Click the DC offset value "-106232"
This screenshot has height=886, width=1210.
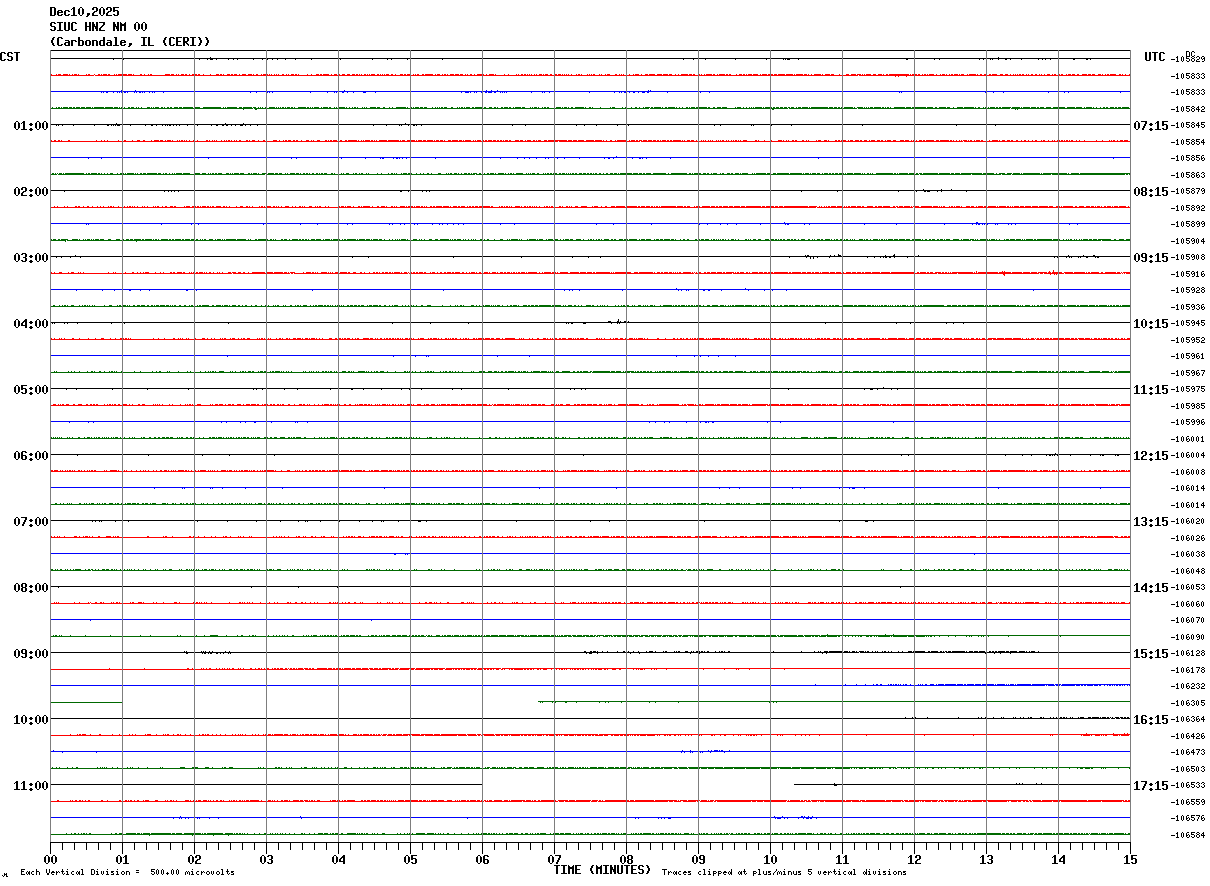coord(1189,686)
